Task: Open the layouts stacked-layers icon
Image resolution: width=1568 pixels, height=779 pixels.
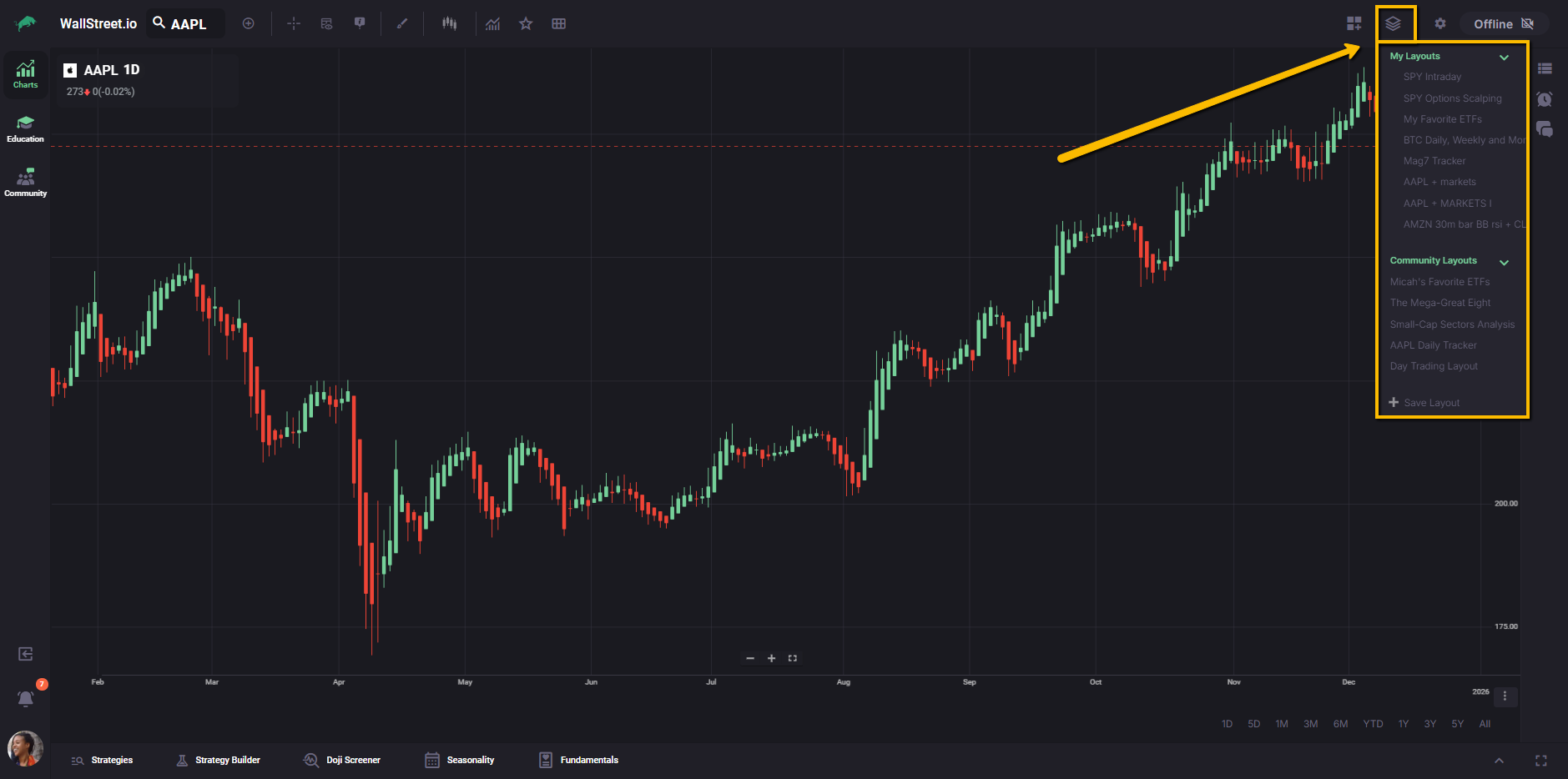Action: 1393,23
